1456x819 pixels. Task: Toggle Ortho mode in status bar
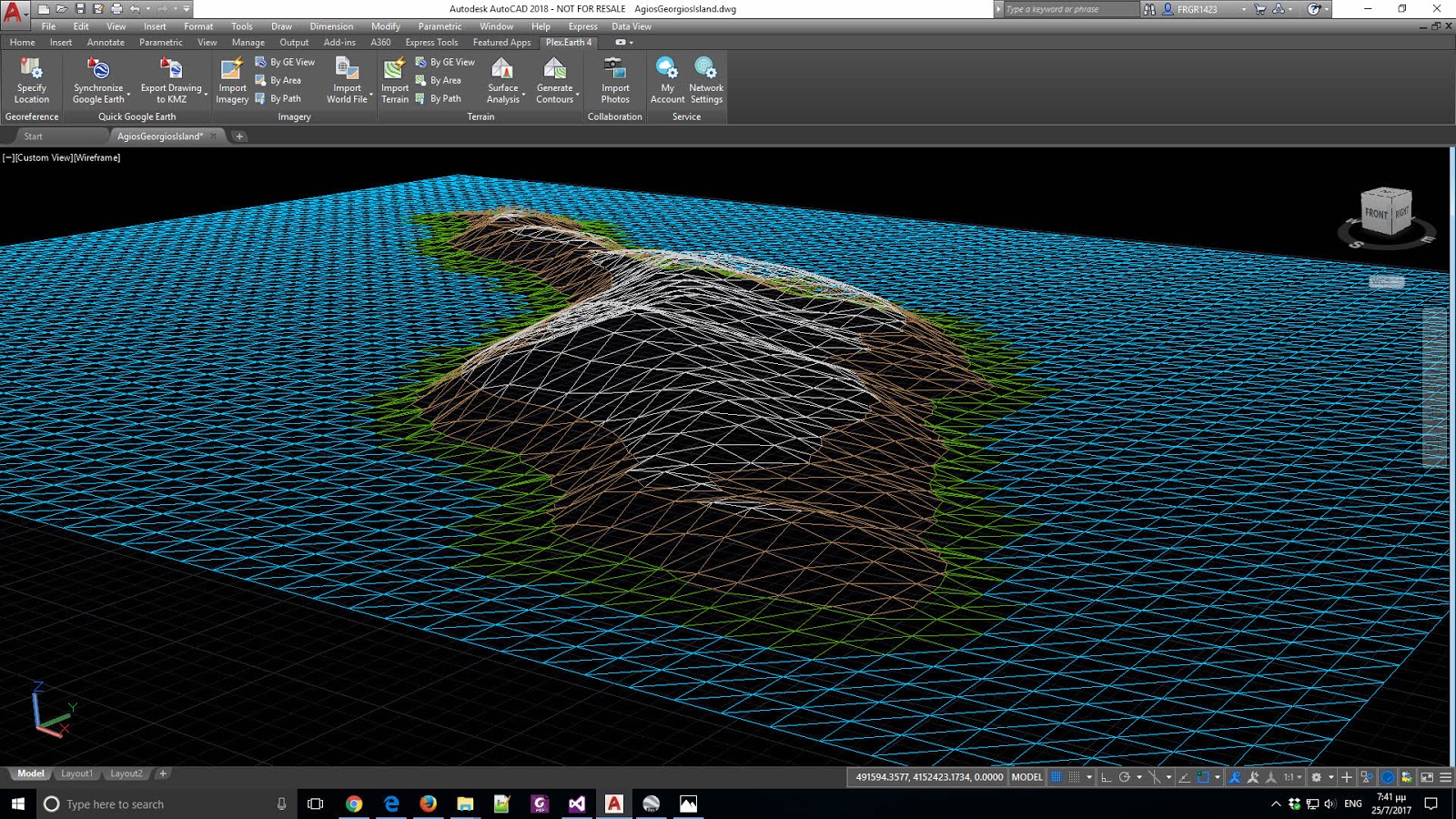click(x=1106, y=777)
